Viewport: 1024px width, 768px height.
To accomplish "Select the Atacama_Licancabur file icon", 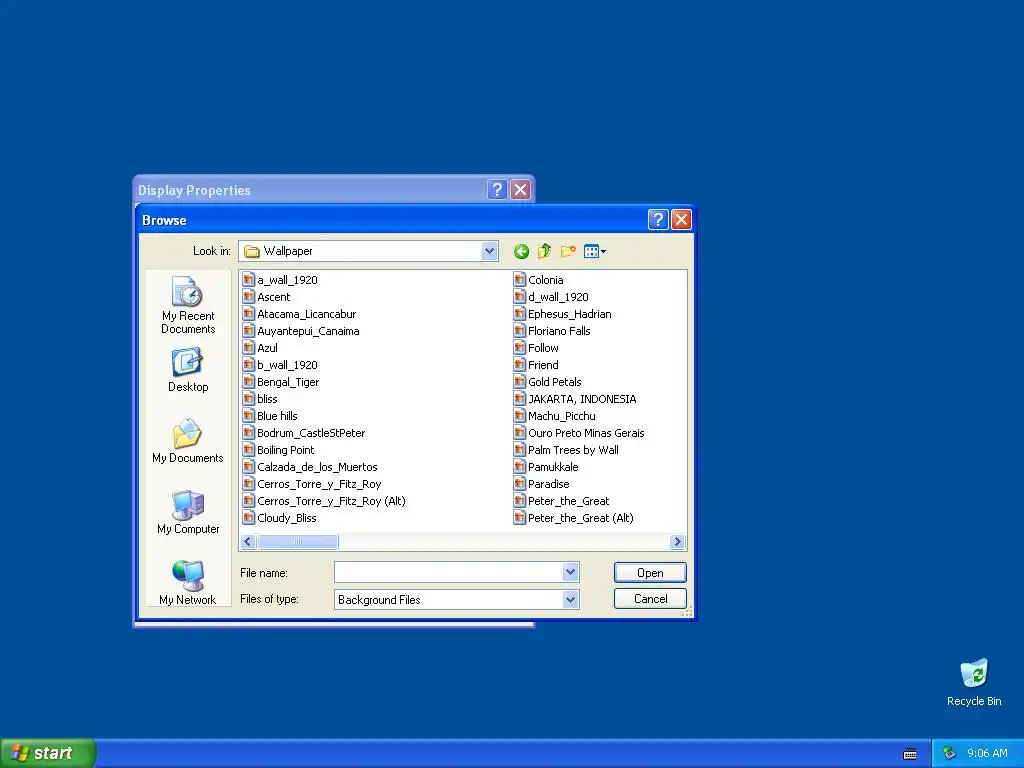I will pos(249,313).
